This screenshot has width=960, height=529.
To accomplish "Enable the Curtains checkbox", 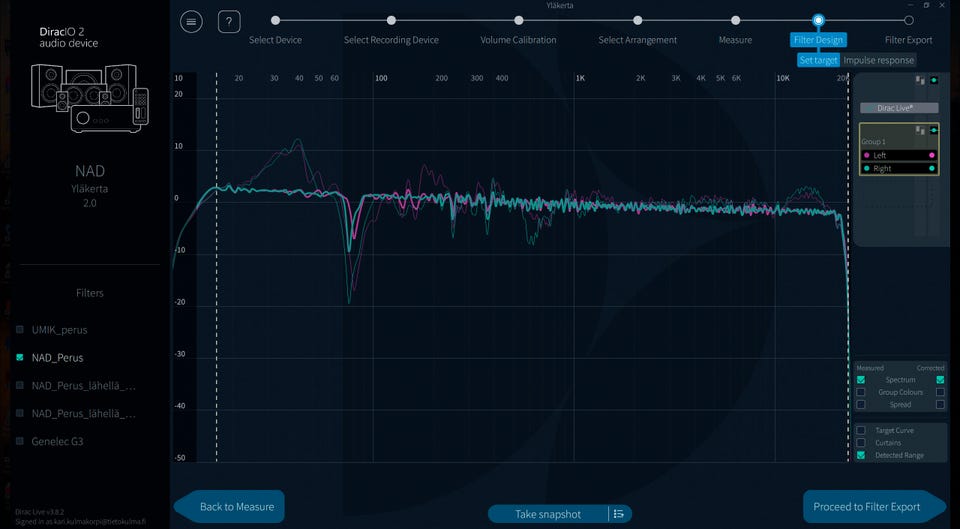I will [861, 443].
